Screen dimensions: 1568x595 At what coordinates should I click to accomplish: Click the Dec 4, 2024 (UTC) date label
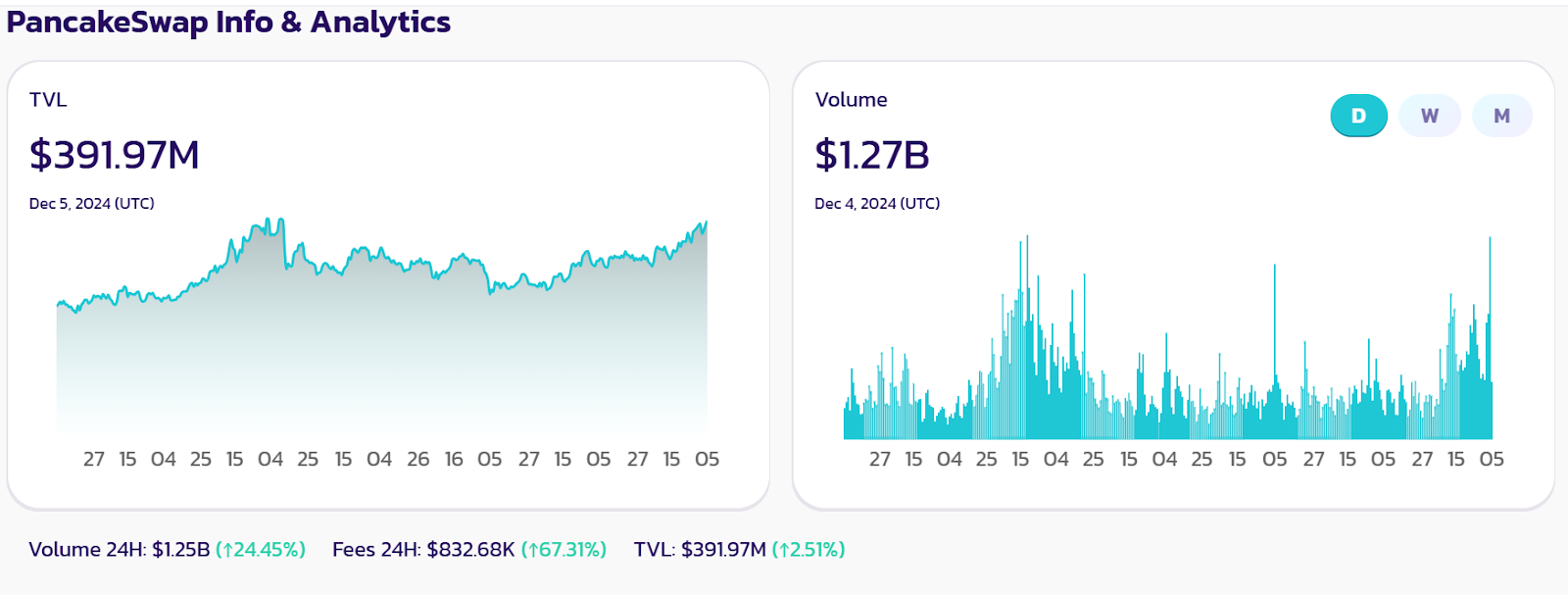(877, 203)
